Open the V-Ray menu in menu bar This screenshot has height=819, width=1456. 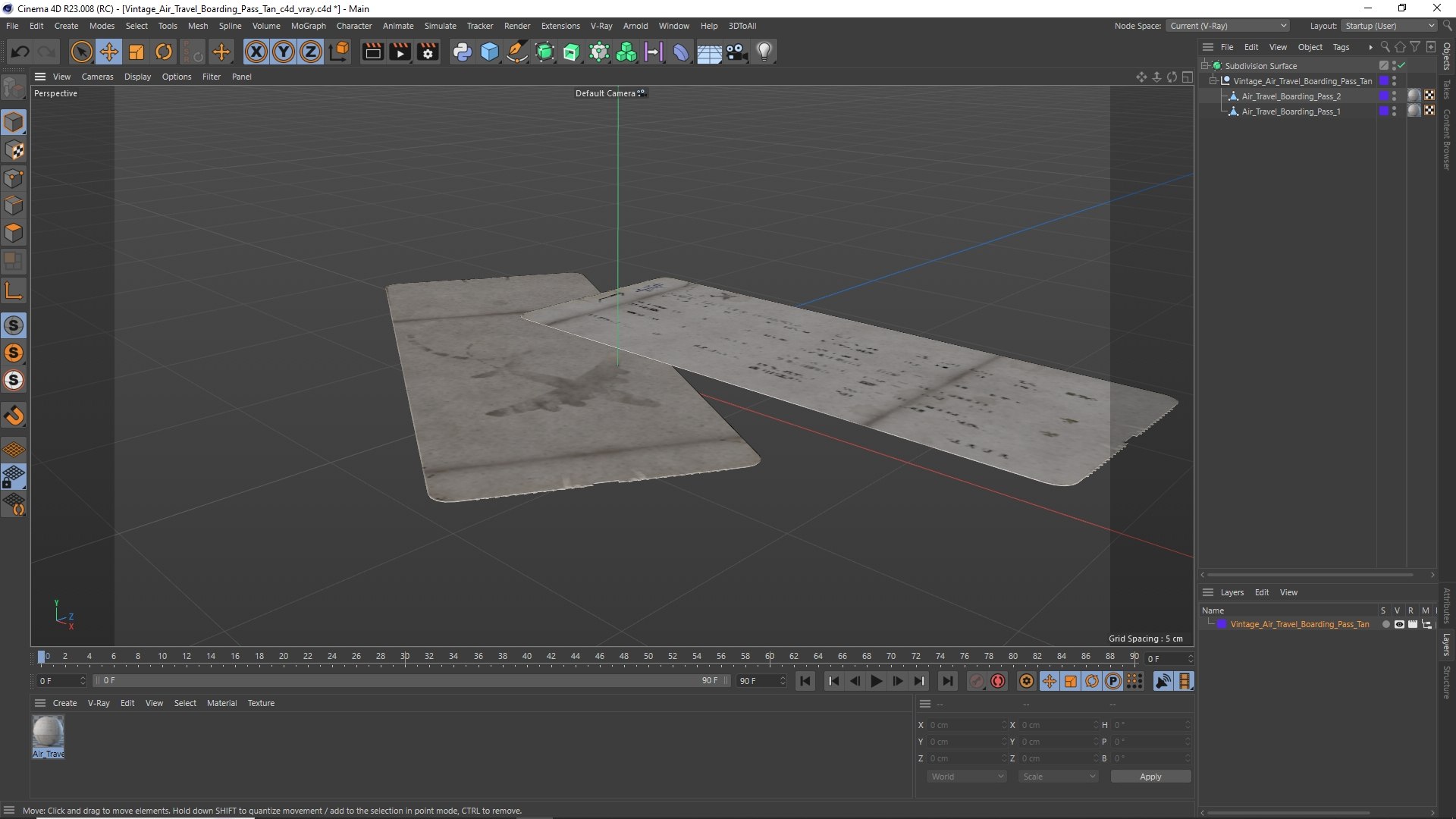coord(601,26)
